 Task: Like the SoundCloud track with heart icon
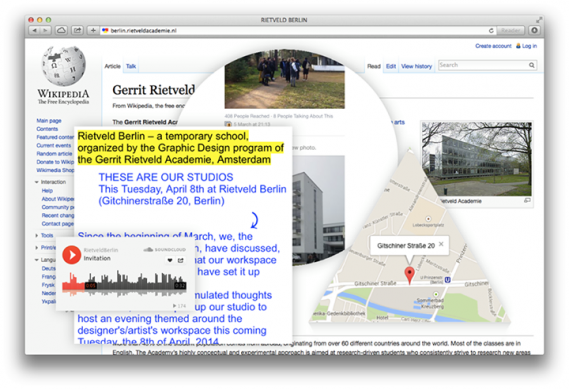tap(170, 260)
